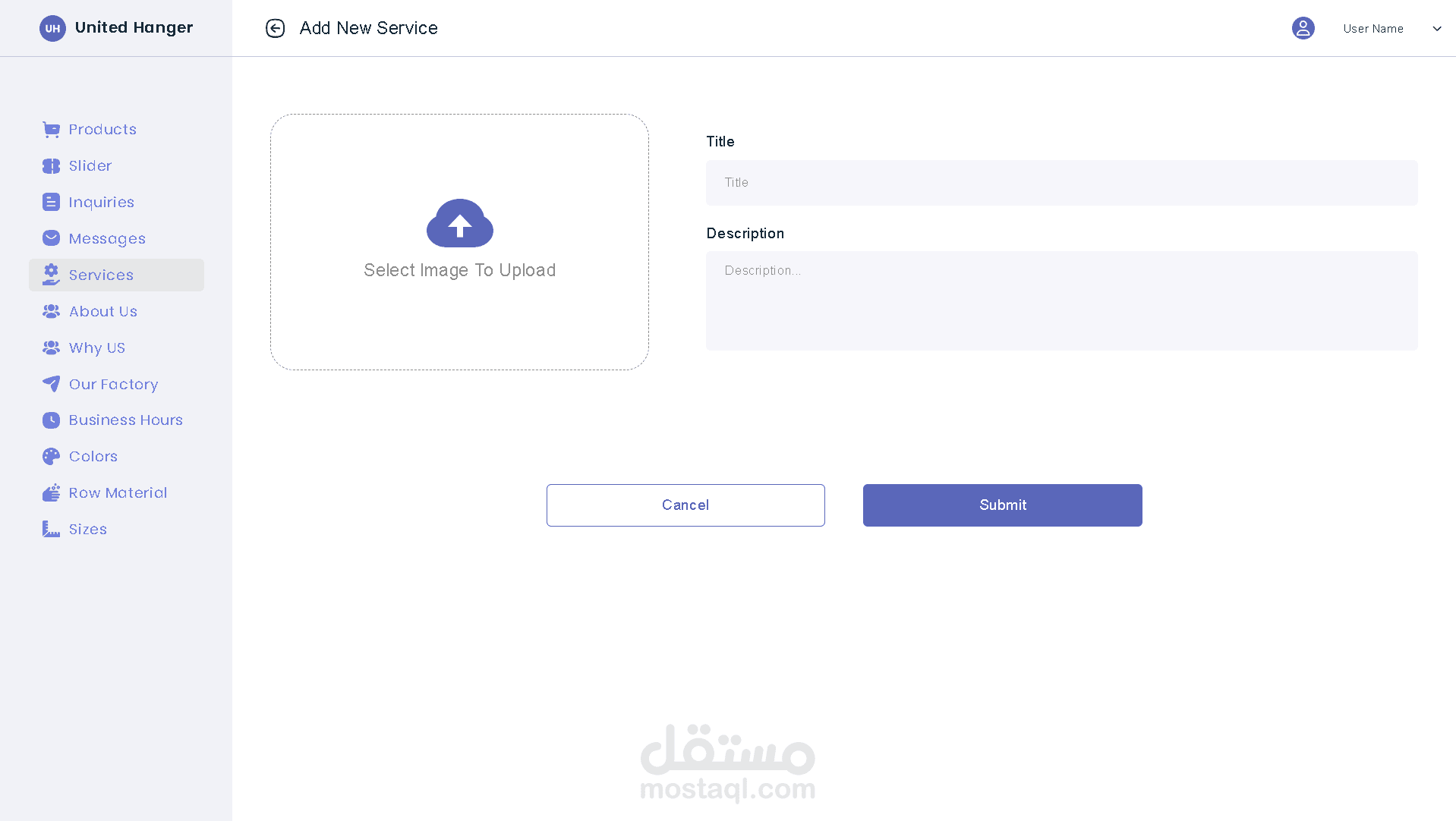Click the About Us people icon
Image resolution: width=1456 pixels, height=821 pixels.
point(51,311)
